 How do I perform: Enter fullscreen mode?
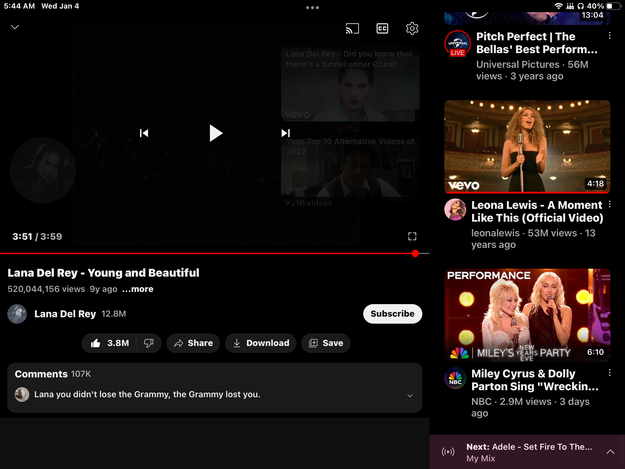(x=412, y=236)
